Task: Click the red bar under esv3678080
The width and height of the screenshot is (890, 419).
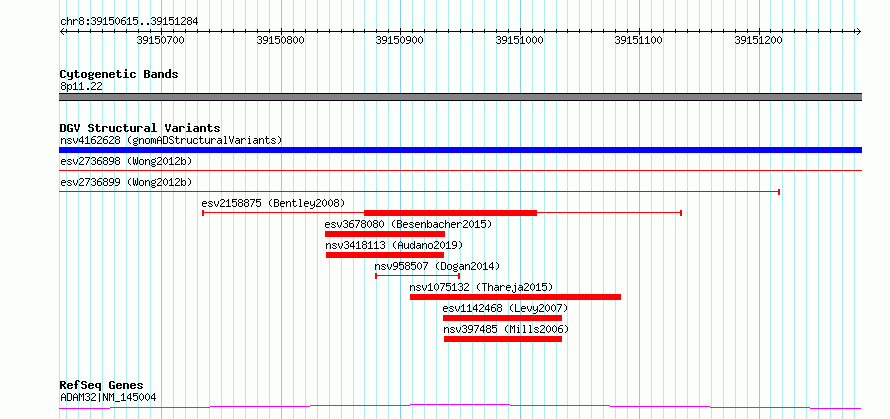Action: [x=385, y=234]
